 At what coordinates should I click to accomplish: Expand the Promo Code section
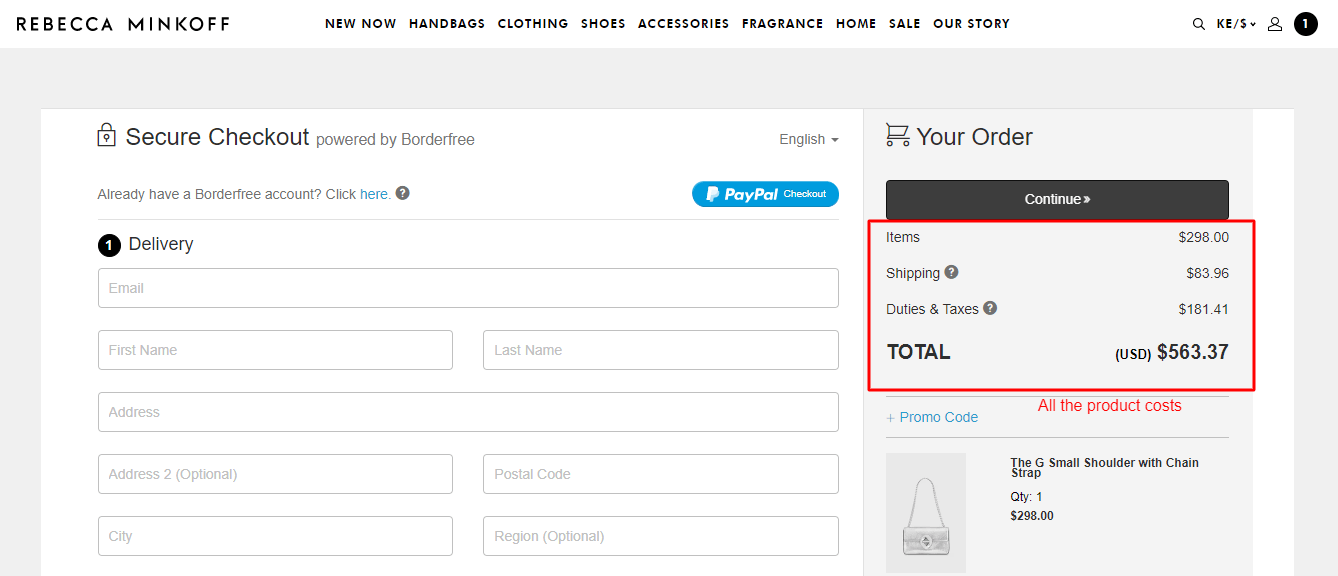tap(932, 417)
